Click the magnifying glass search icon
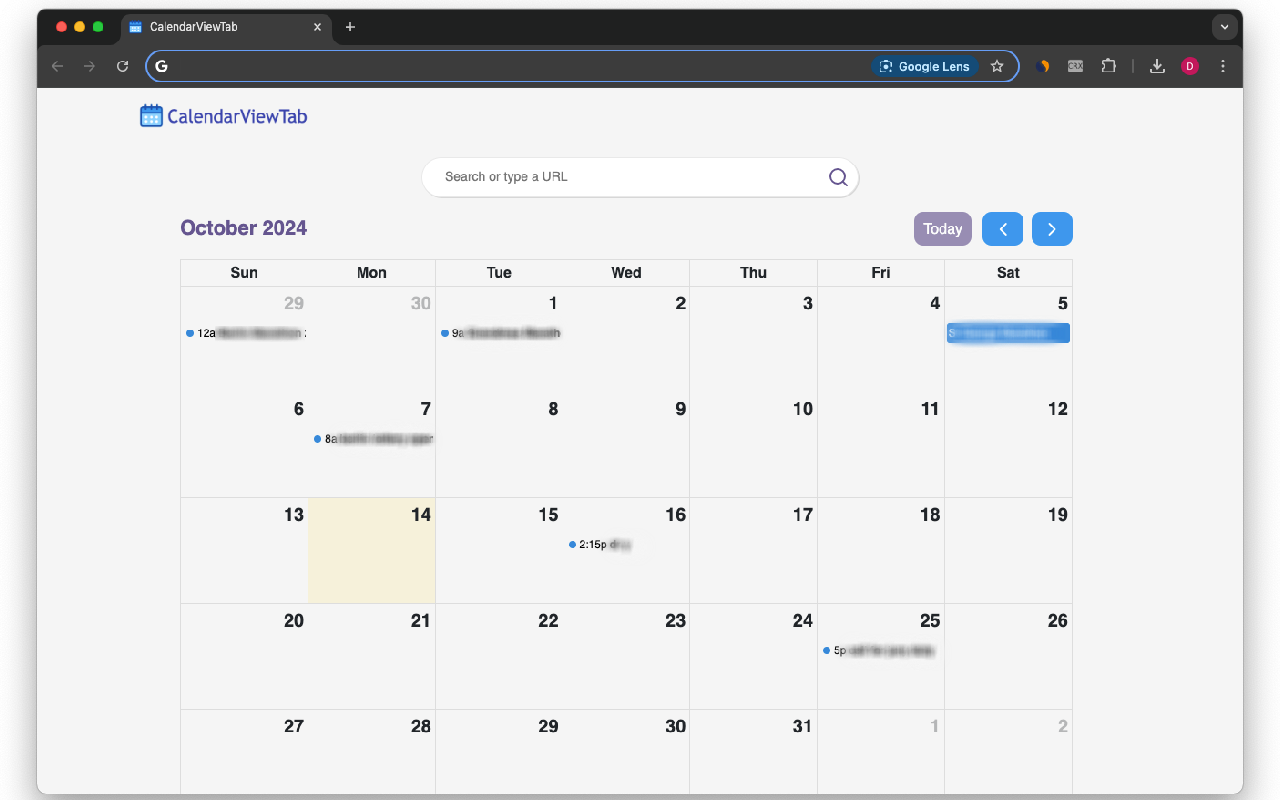 pos(837,177)
